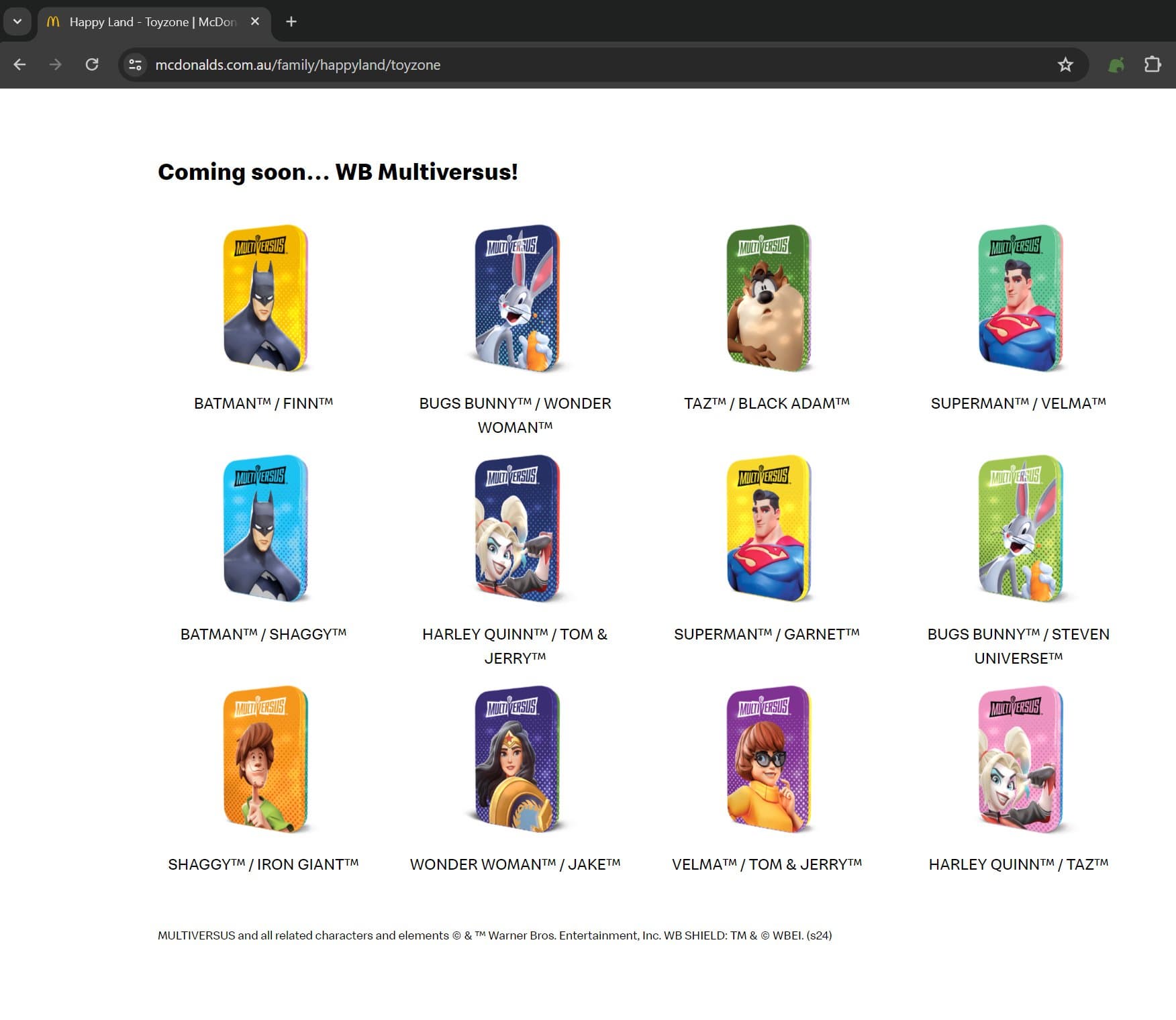The image size is (1176, 1020).
Task: Click the "BATMAN™ / FINN™" caption
Action: (x=264, y=403)
